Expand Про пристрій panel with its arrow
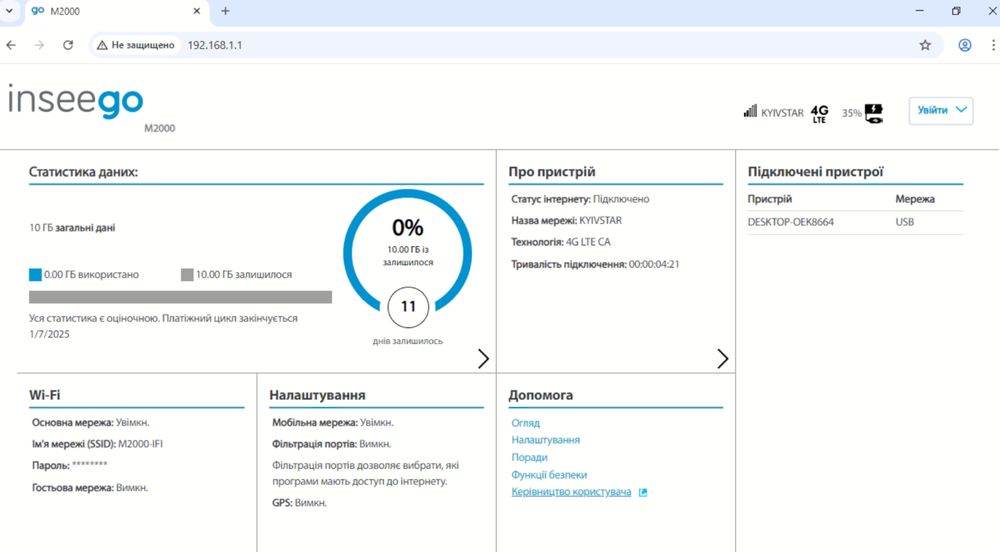Screen dimensions: 1000x552 coord(722,359)
